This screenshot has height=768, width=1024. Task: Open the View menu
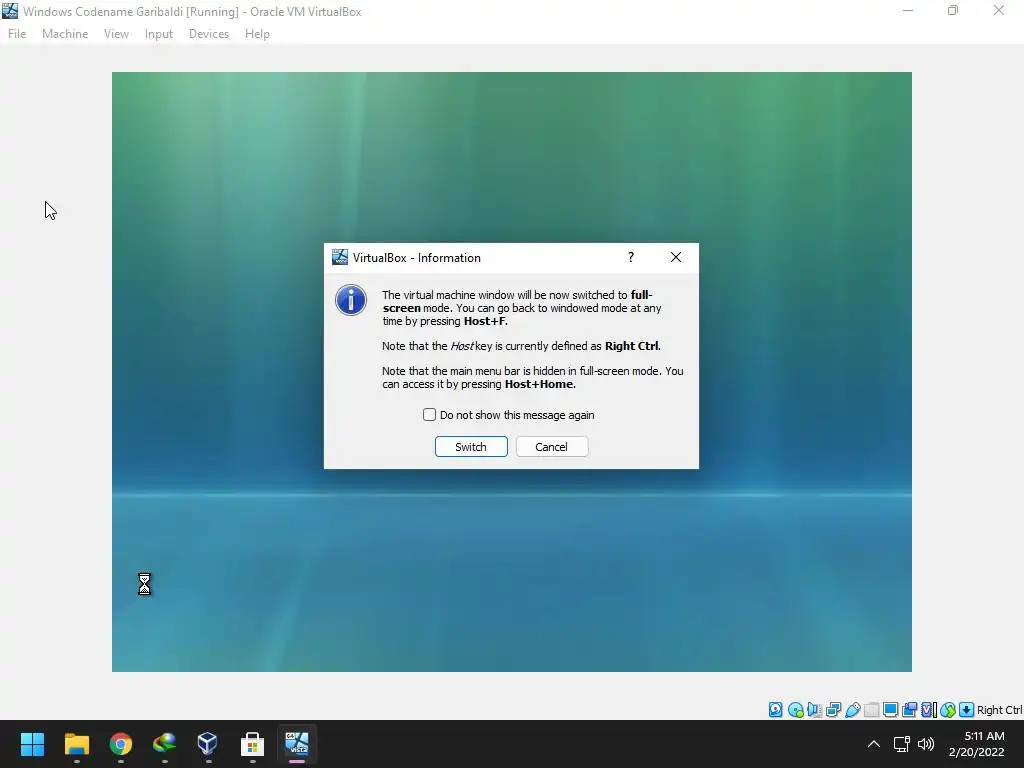(x=116, y=34)
